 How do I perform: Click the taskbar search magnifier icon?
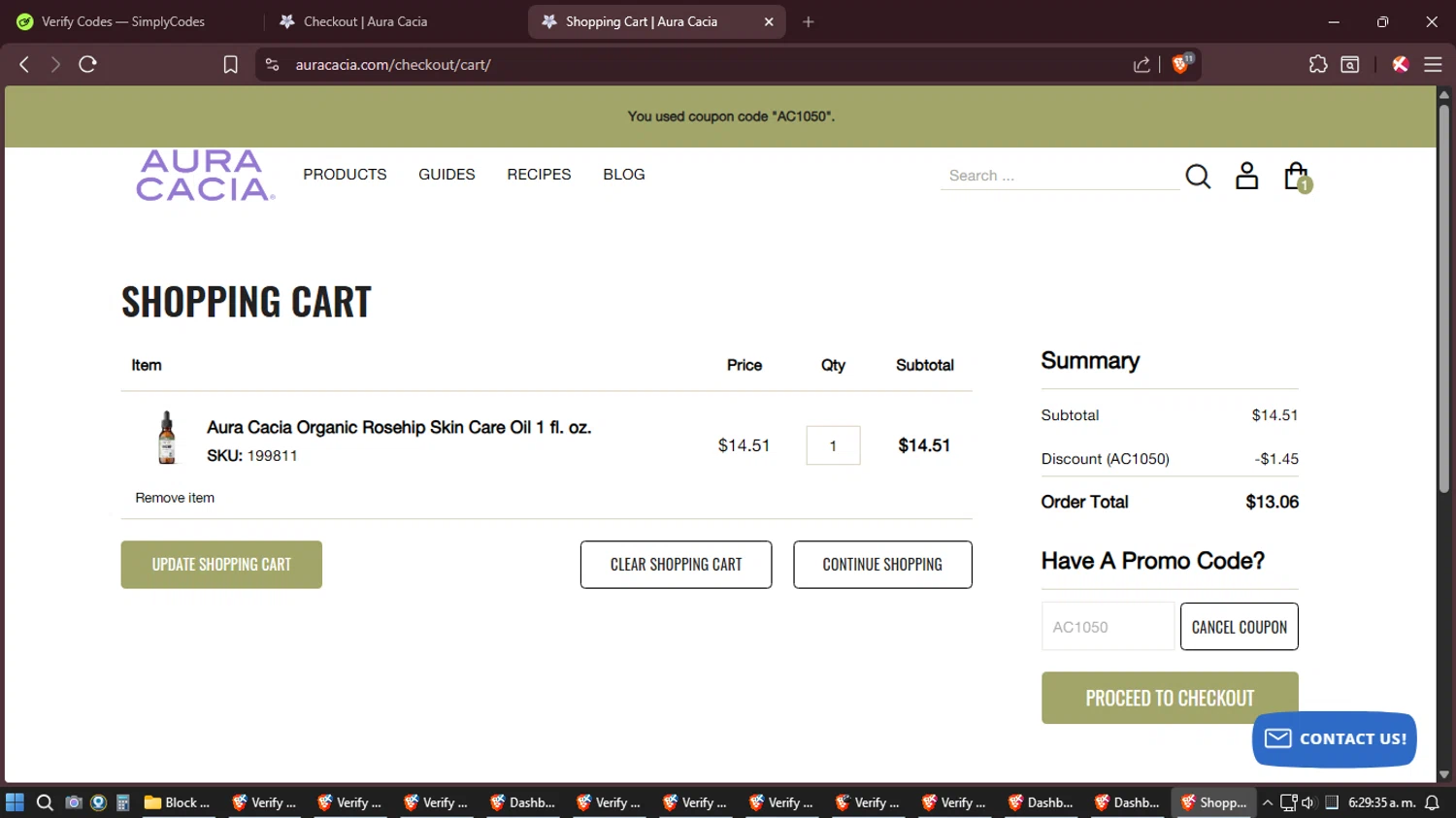pos(45,802)
